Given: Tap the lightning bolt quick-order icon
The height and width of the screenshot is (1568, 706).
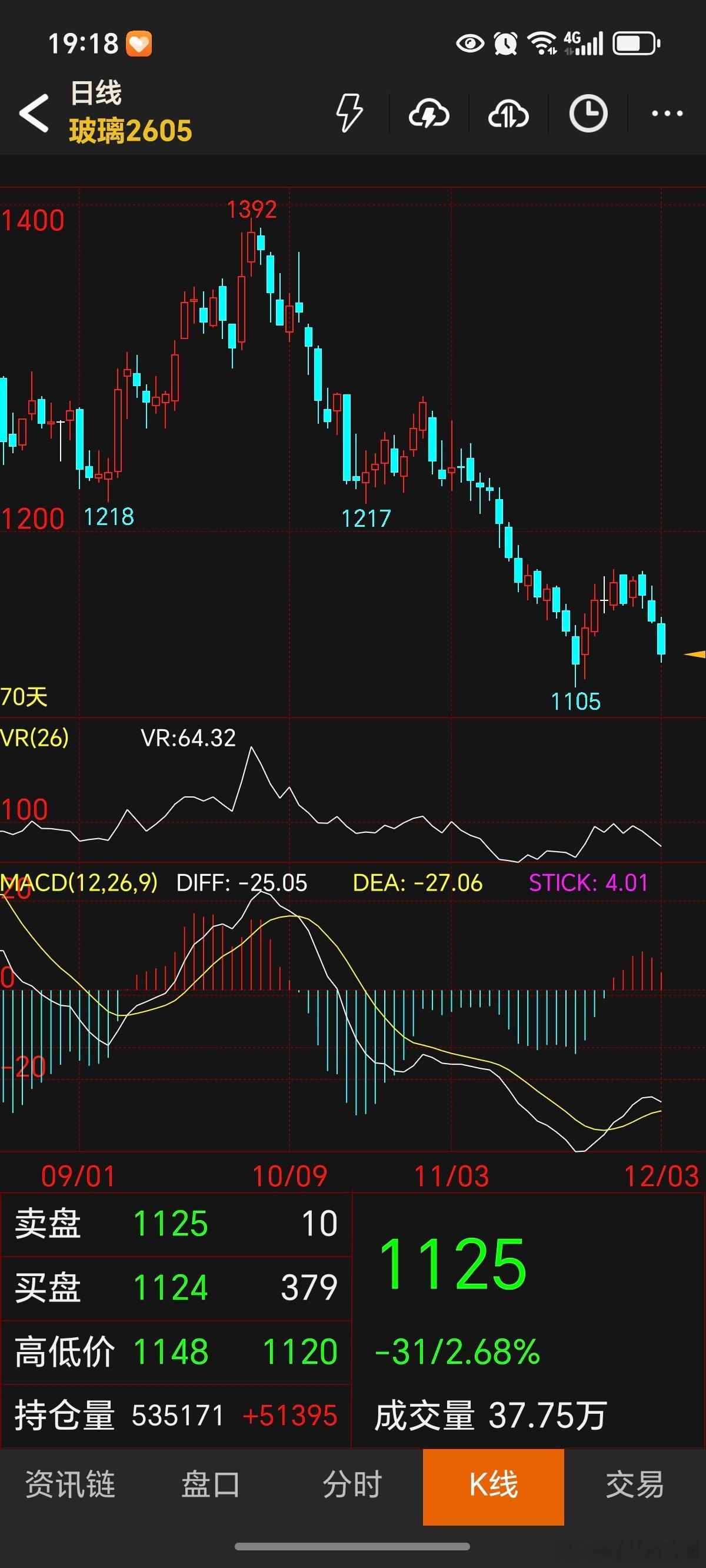Looking at the screenshot, I should [x=350, y=112].
